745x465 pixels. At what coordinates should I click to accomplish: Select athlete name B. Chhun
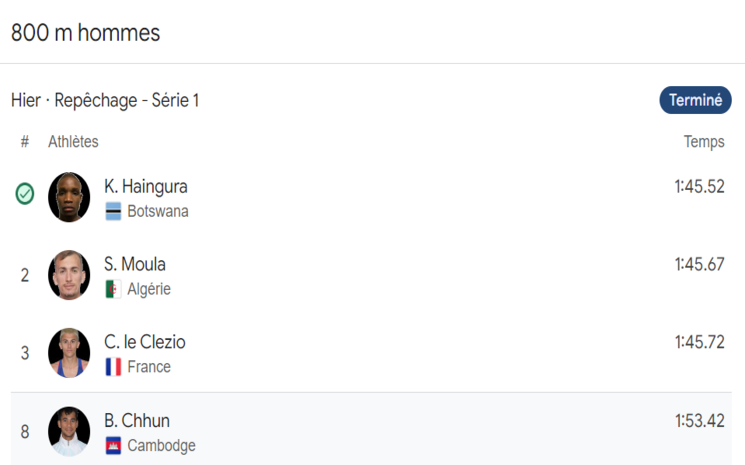tap(137, 420)
